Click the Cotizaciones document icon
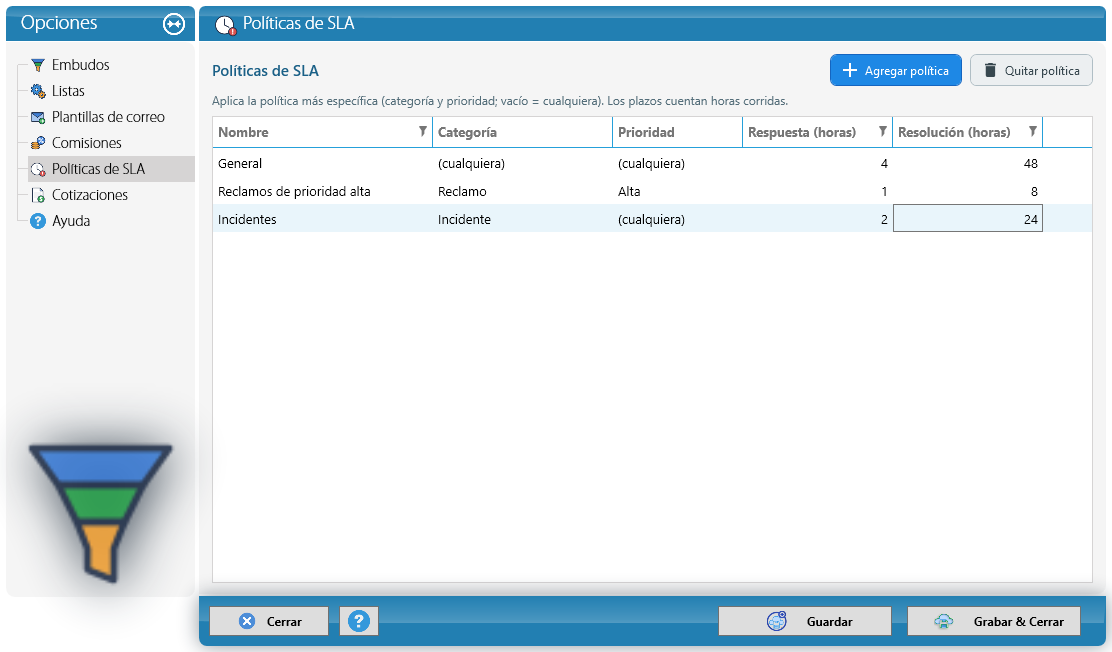 38,195
